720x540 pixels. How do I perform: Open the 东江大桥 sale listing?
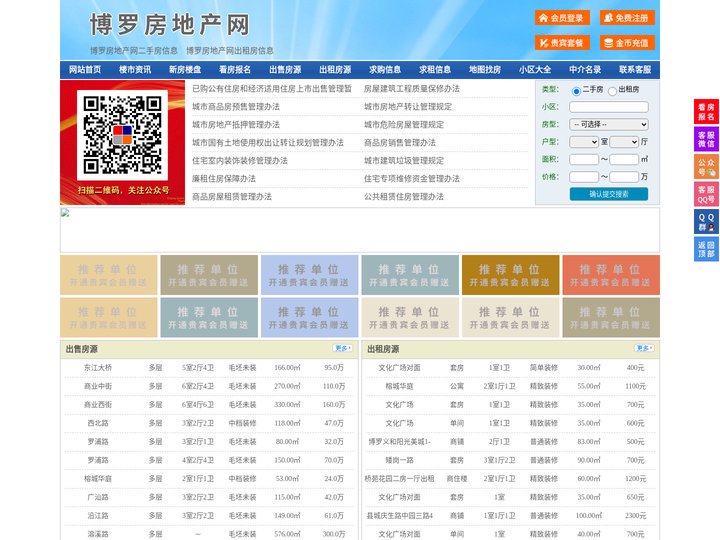98,368
